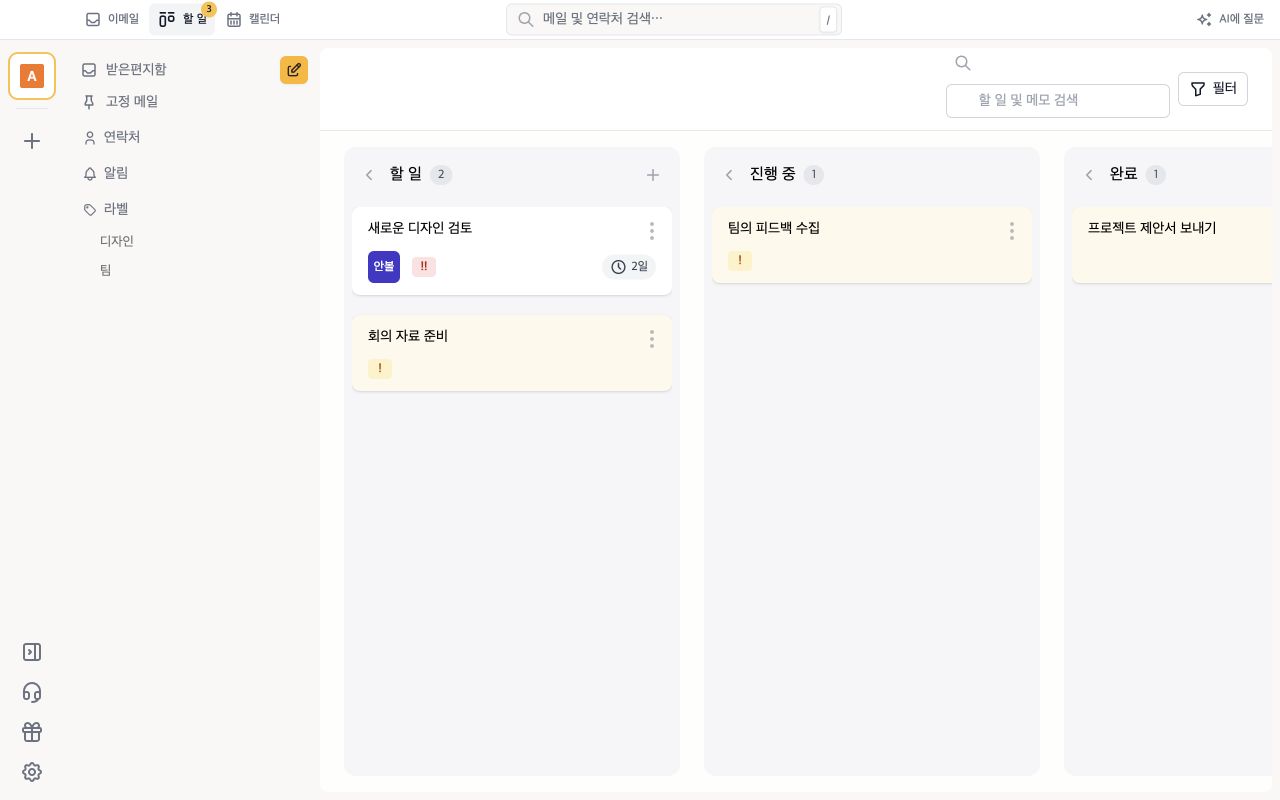Collapse the 할 일 column
This screenshot has width=1280, height=800.
[369, 175]
